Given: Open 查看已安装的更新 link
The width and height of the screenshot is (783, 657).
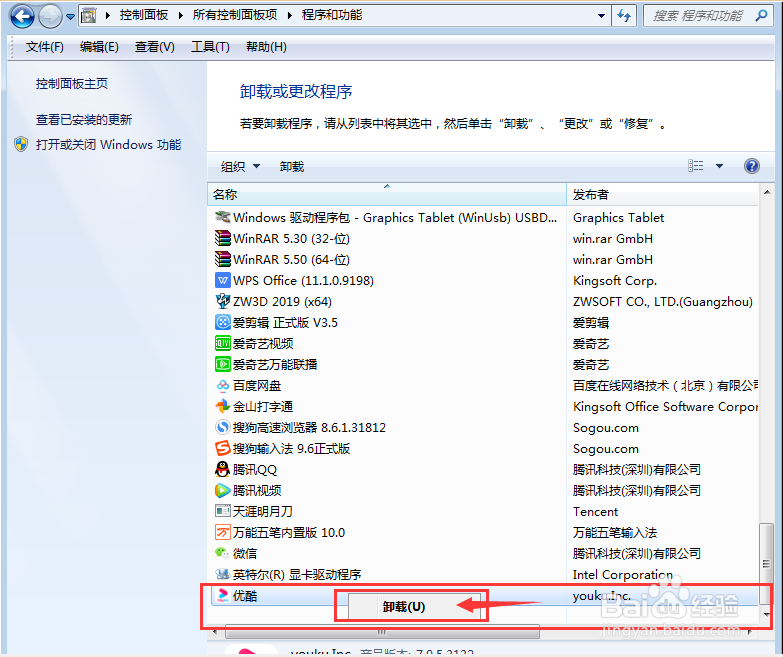Looking at the screenshot, I should click(x=84, y=120).
